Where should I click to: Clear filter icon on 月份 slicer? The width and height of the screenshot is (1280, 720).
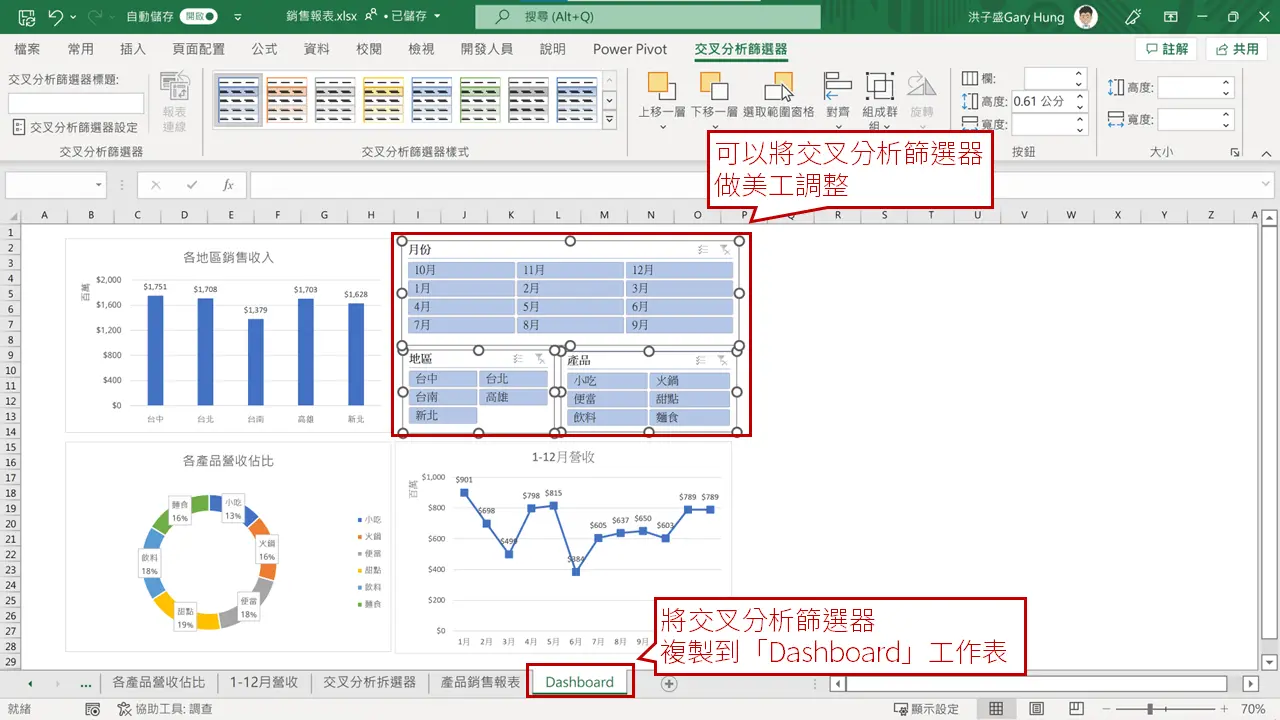point(725,250)
